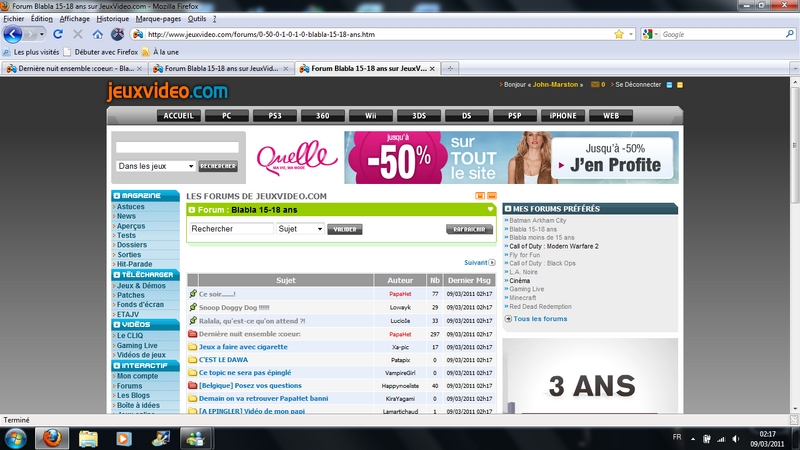This screenshot has height=450, width=800.
Task: Open 'Gaming Live' in Vidéos sidebar
Action: [137, 345]
